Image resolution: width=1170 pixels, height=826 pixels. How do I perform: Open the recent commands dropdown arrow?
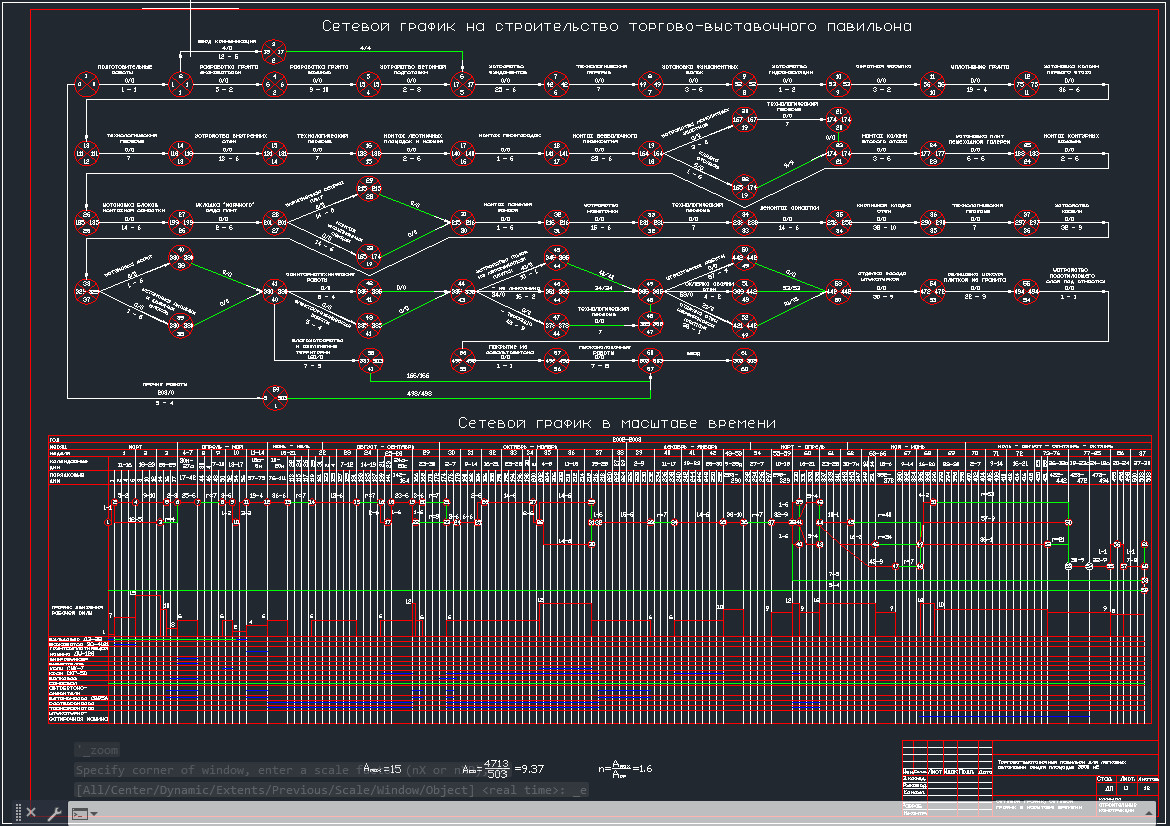(94, 813)
